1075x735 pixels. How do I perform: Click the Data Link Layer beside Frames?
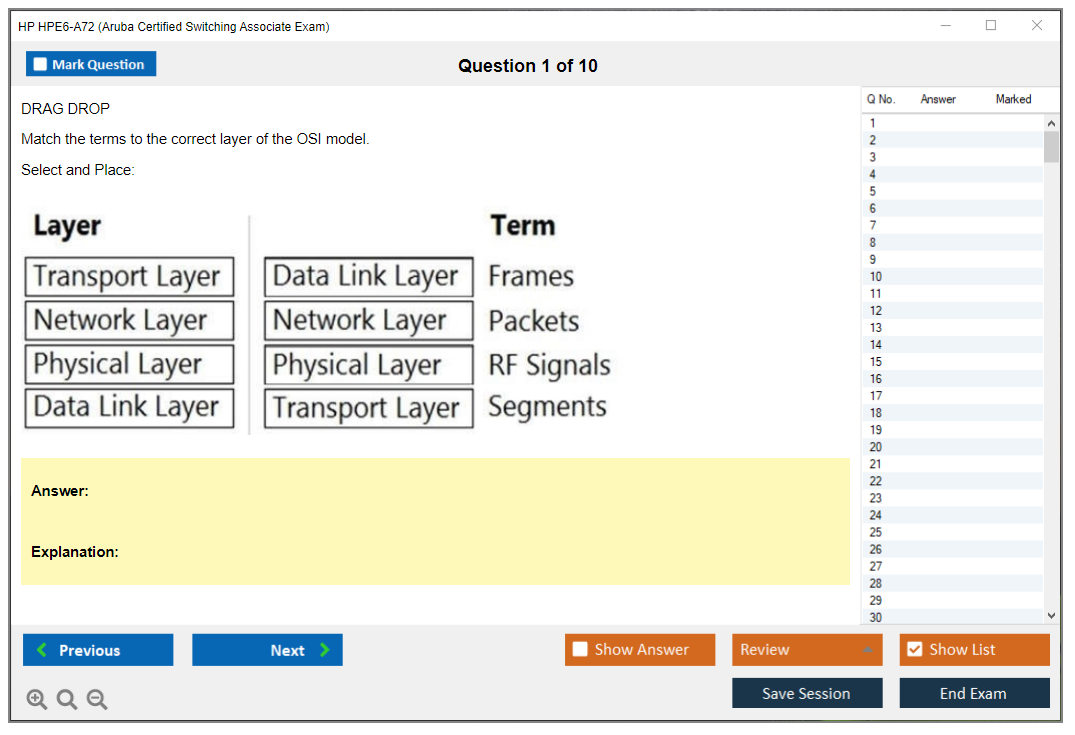(x=368, y=277)
